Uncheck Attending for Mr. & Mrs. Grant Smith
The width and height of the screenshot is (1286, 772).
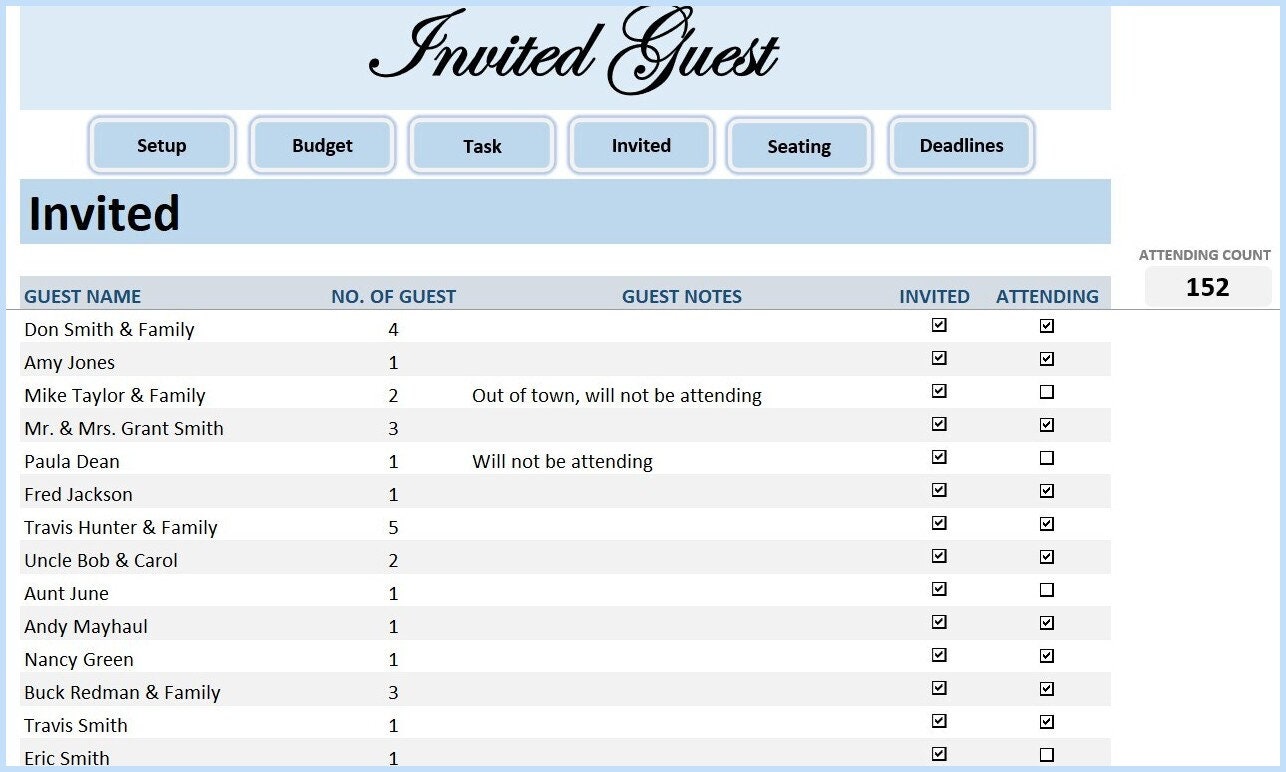coord(1047,425)
